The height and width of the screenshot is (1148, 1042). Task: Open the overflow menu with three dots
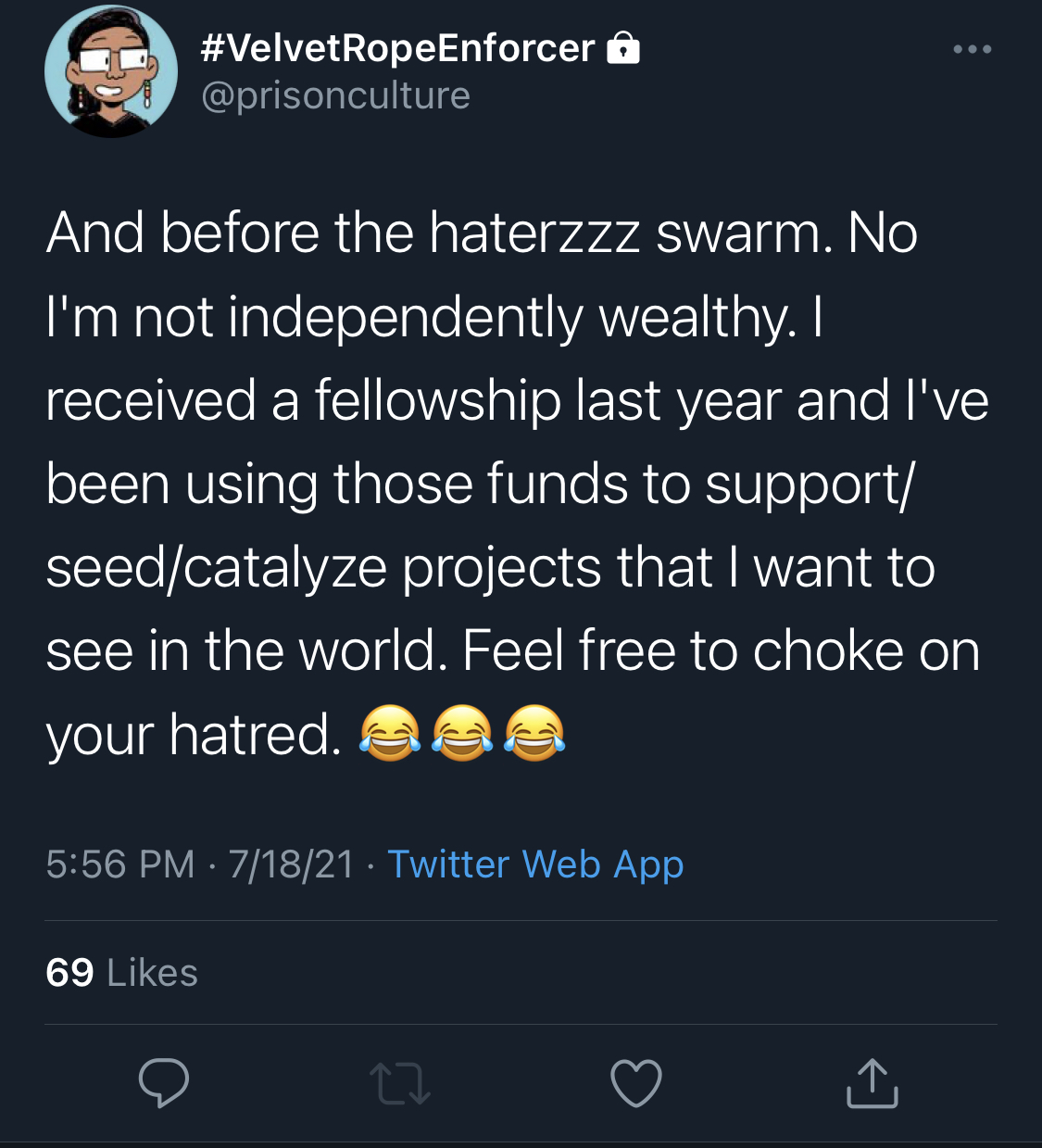(x=973, y=49)
